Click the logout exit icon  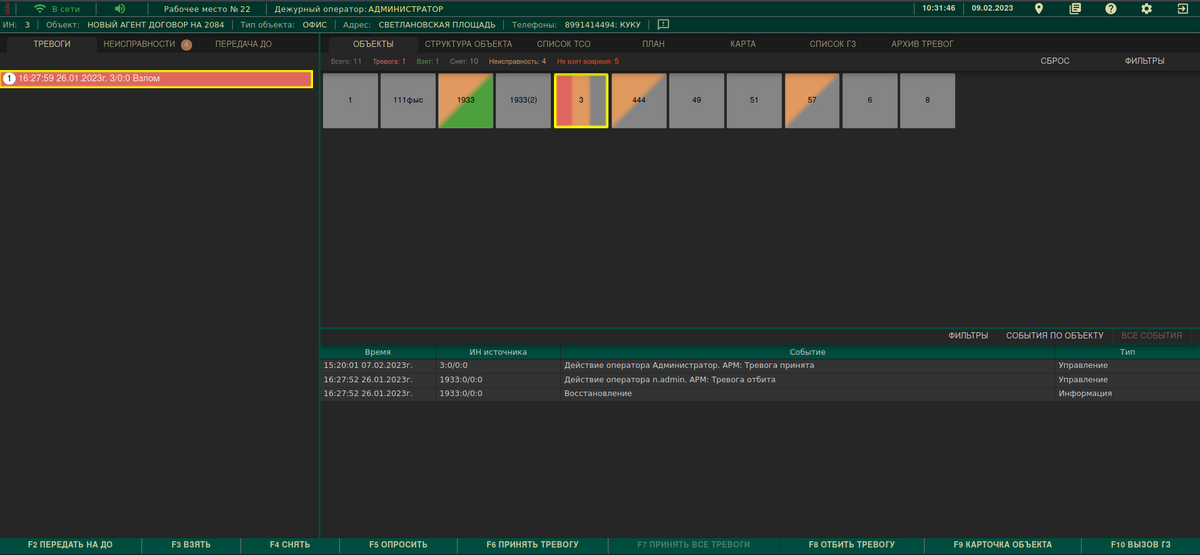(1182, 8)
